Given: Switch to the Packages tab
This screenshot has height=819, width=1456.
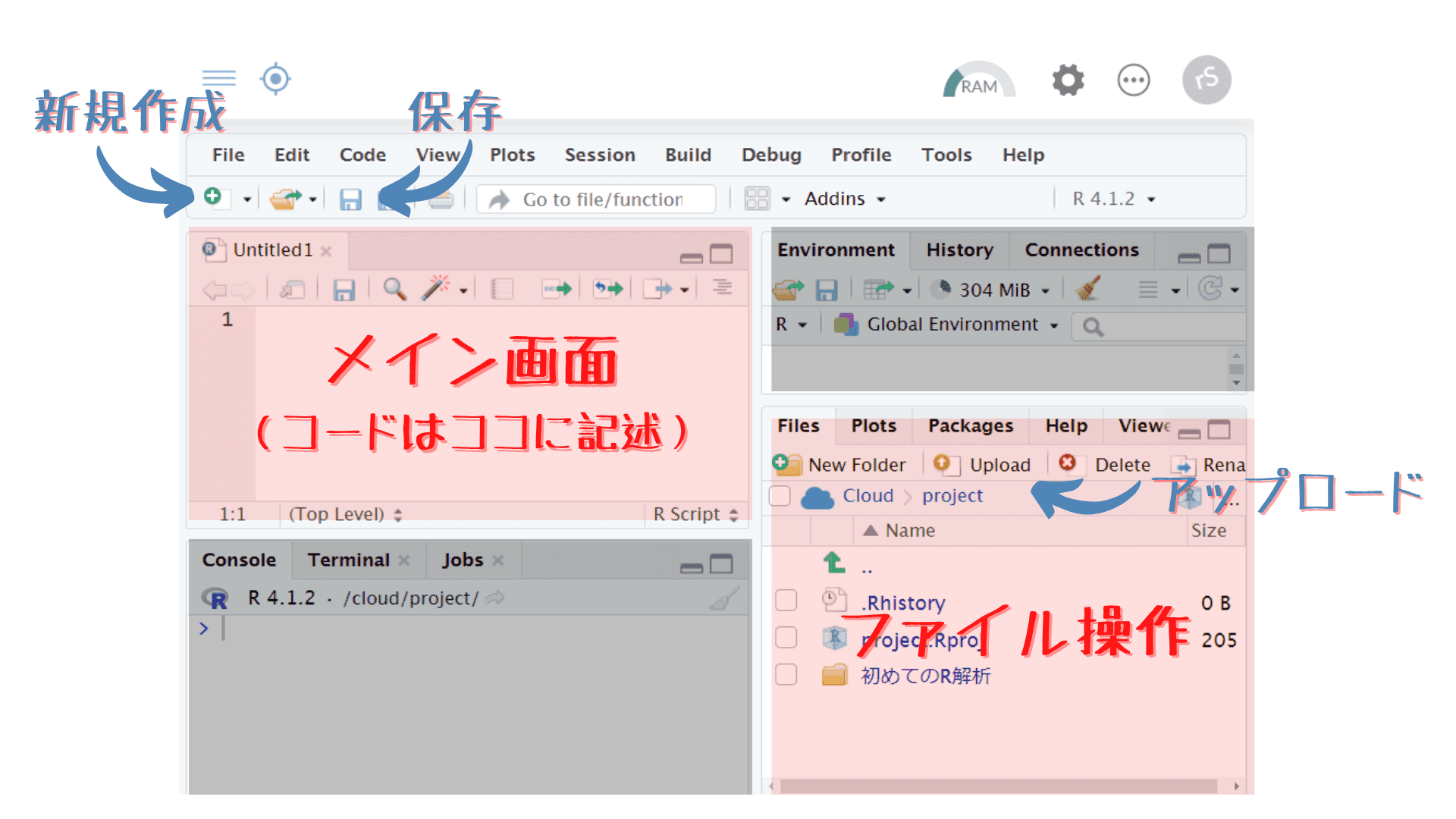Looking at the screenshot, I should point(970,426).
